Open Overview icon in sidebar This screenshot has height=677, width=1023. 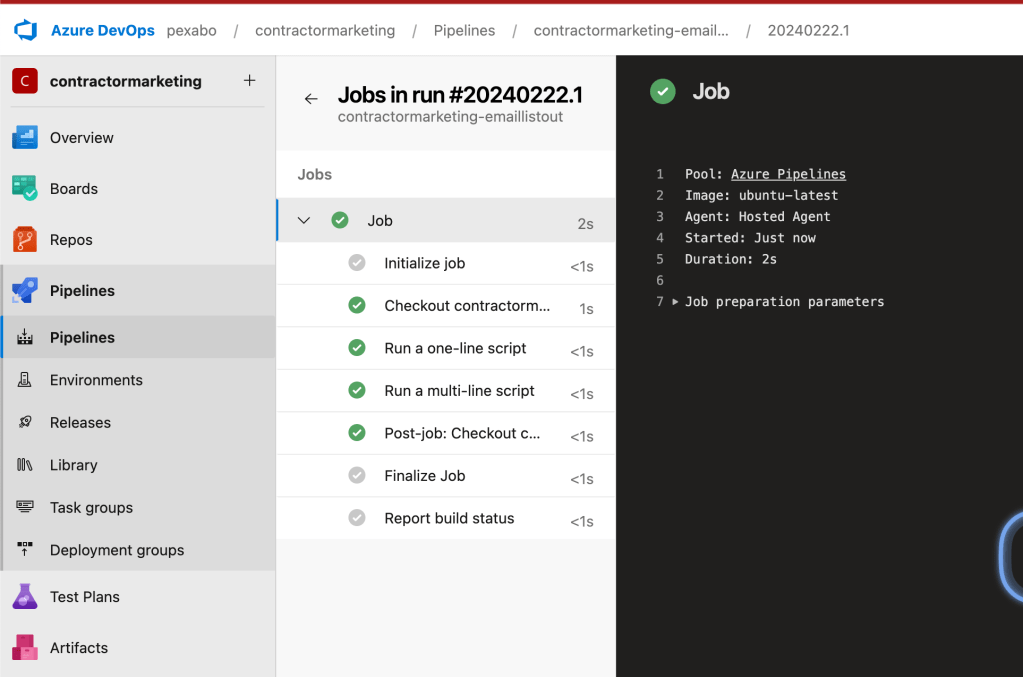click(x=25, y=138)
